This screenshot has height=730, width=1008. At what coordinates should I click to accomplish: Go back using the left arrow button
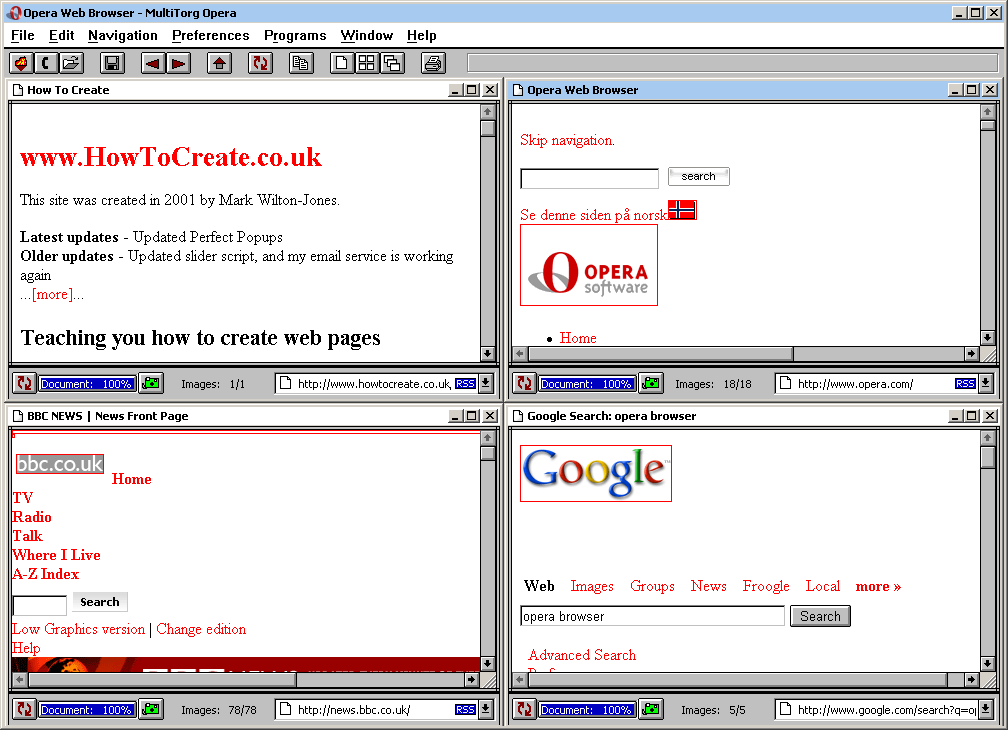click(152, 63)
